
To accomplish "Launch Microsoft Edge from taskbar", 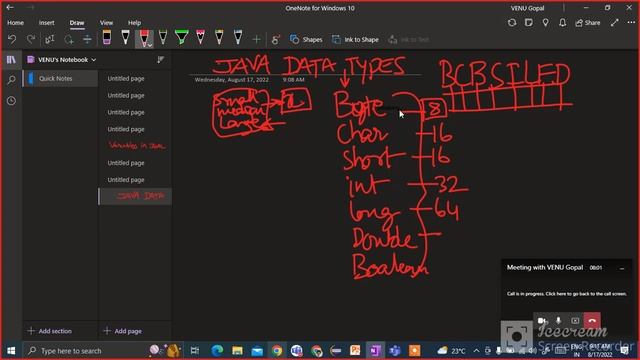I will (x=217, y=351).
